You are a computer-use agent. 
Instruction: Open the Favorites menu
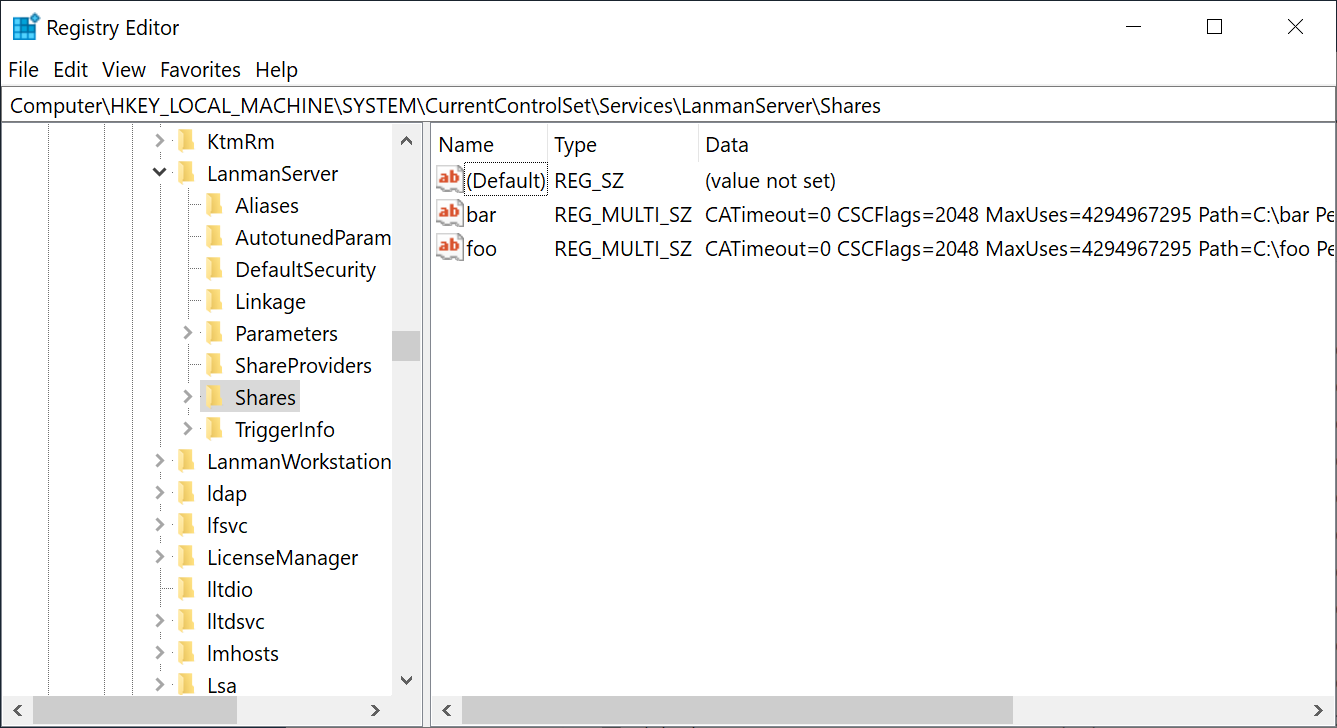tap(200, 70)
